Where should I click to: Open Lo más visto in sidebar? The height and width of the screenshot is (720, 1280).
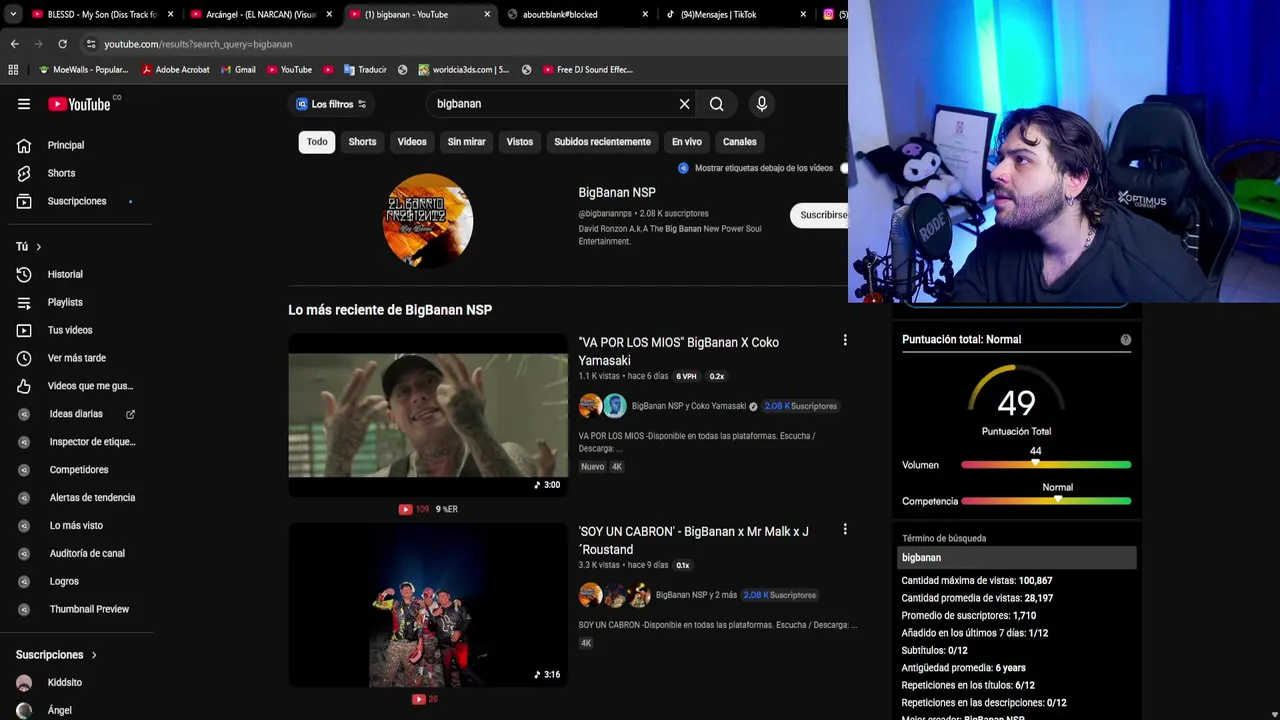pos(77,526)
